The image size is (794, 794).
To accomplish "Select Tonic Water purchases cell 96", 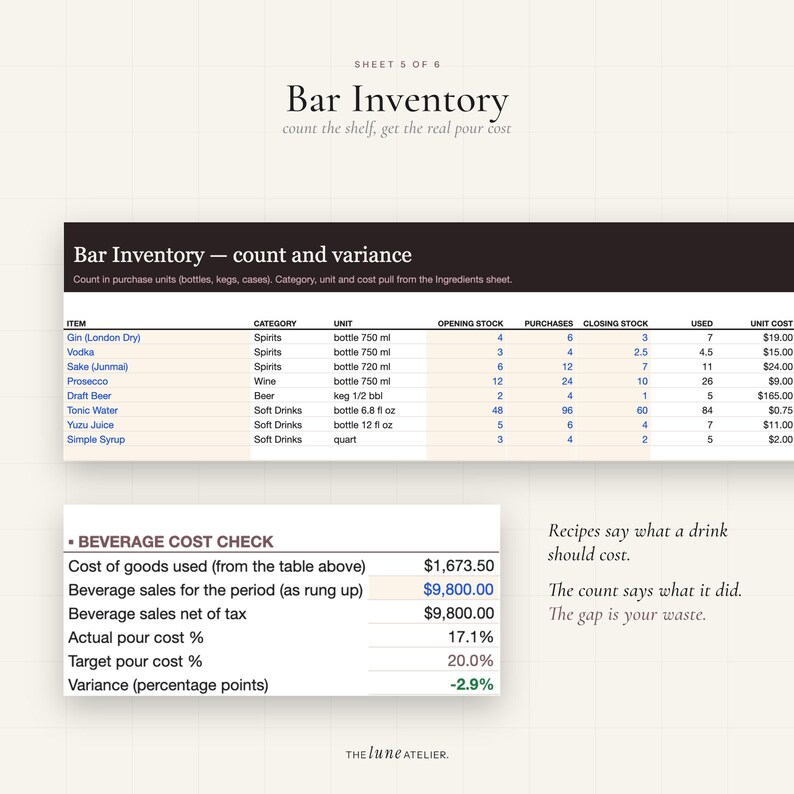I will click(x=542, y=410).
